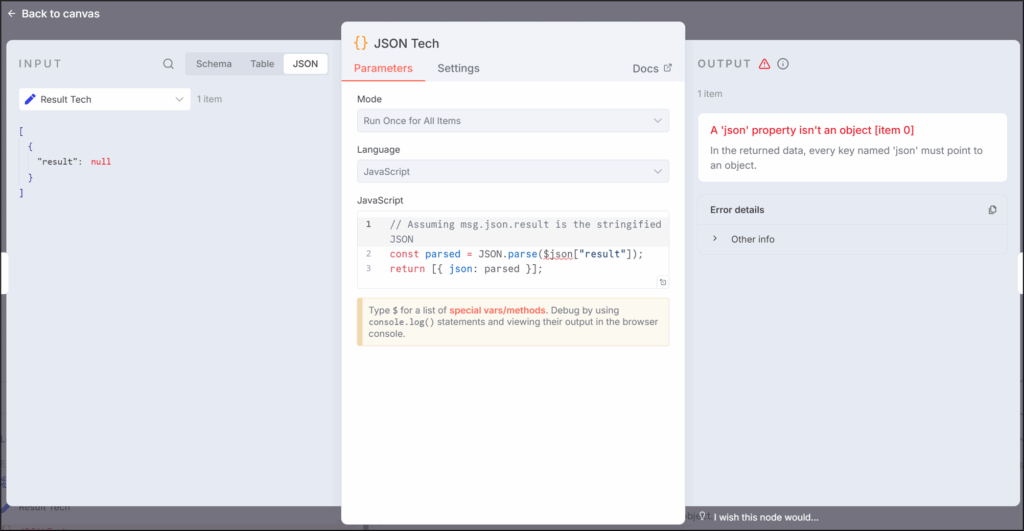
Task: Click the lightbulb icon by I wish this node would
Action: [x=703, y=516]
